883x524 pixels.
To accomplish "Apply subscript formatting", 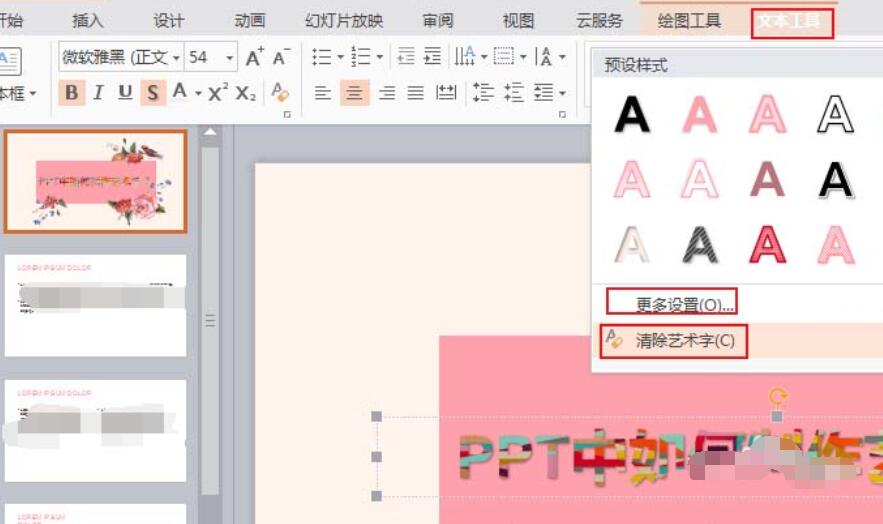I will pyautogui.click(x=245, y=93).
